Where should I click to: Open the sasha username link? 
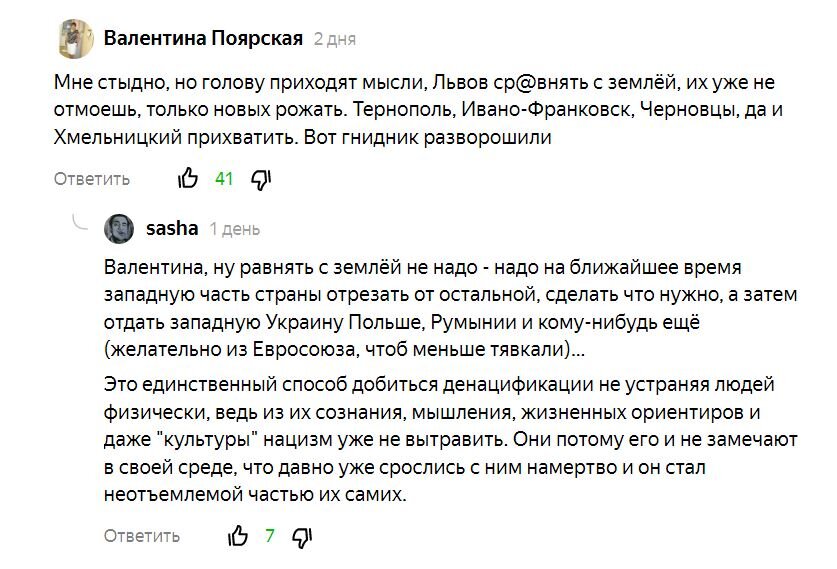point(172,228)
